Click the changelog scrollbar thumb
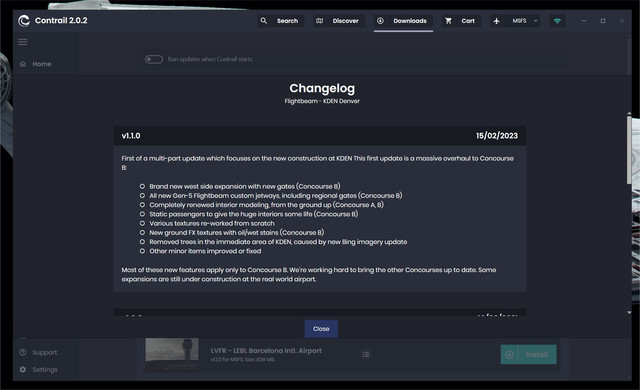Viewport: 640px width, 390px height. [629, 150]
